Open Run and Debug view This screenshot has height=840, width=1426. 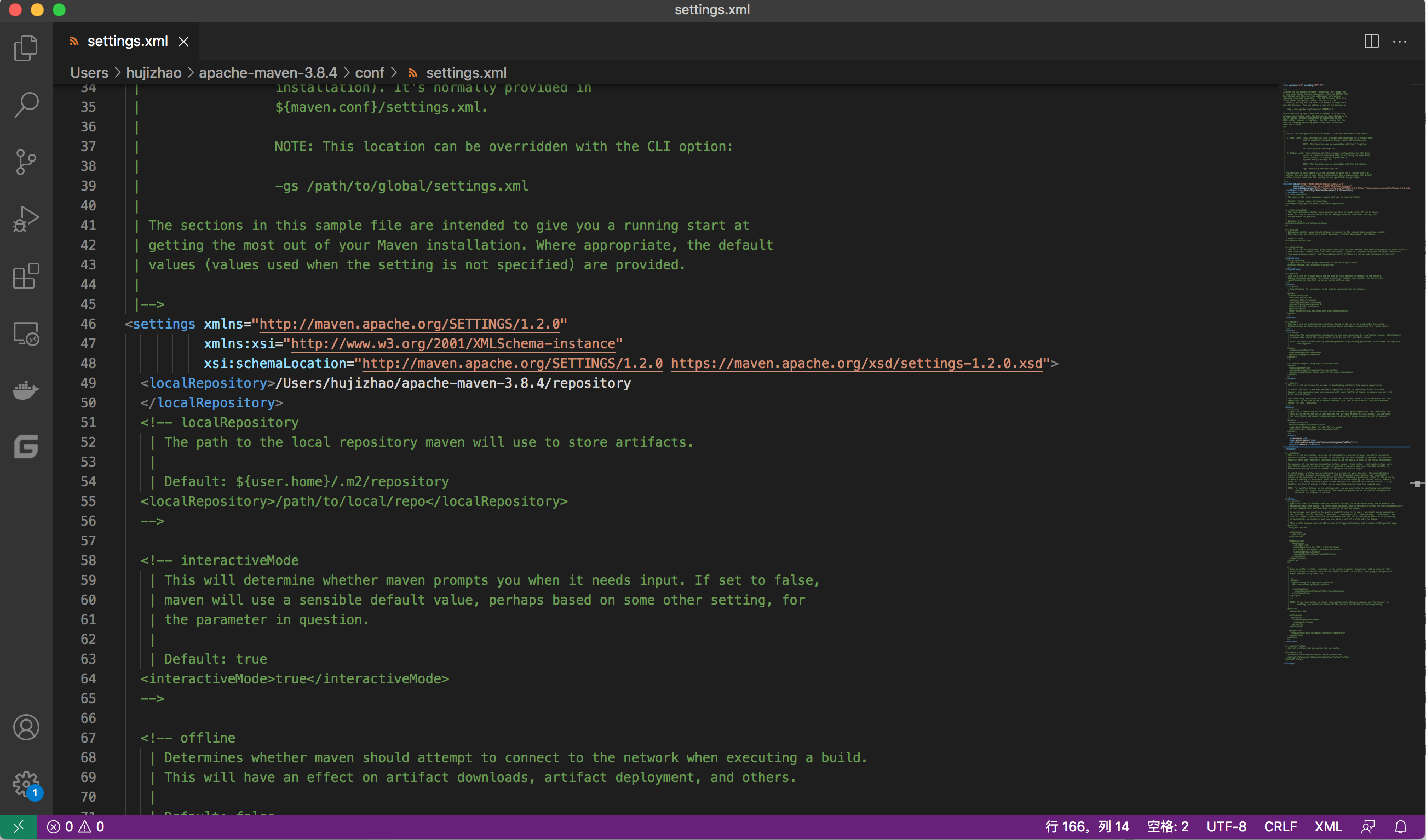pyautogui.click(x=26, y=220)
